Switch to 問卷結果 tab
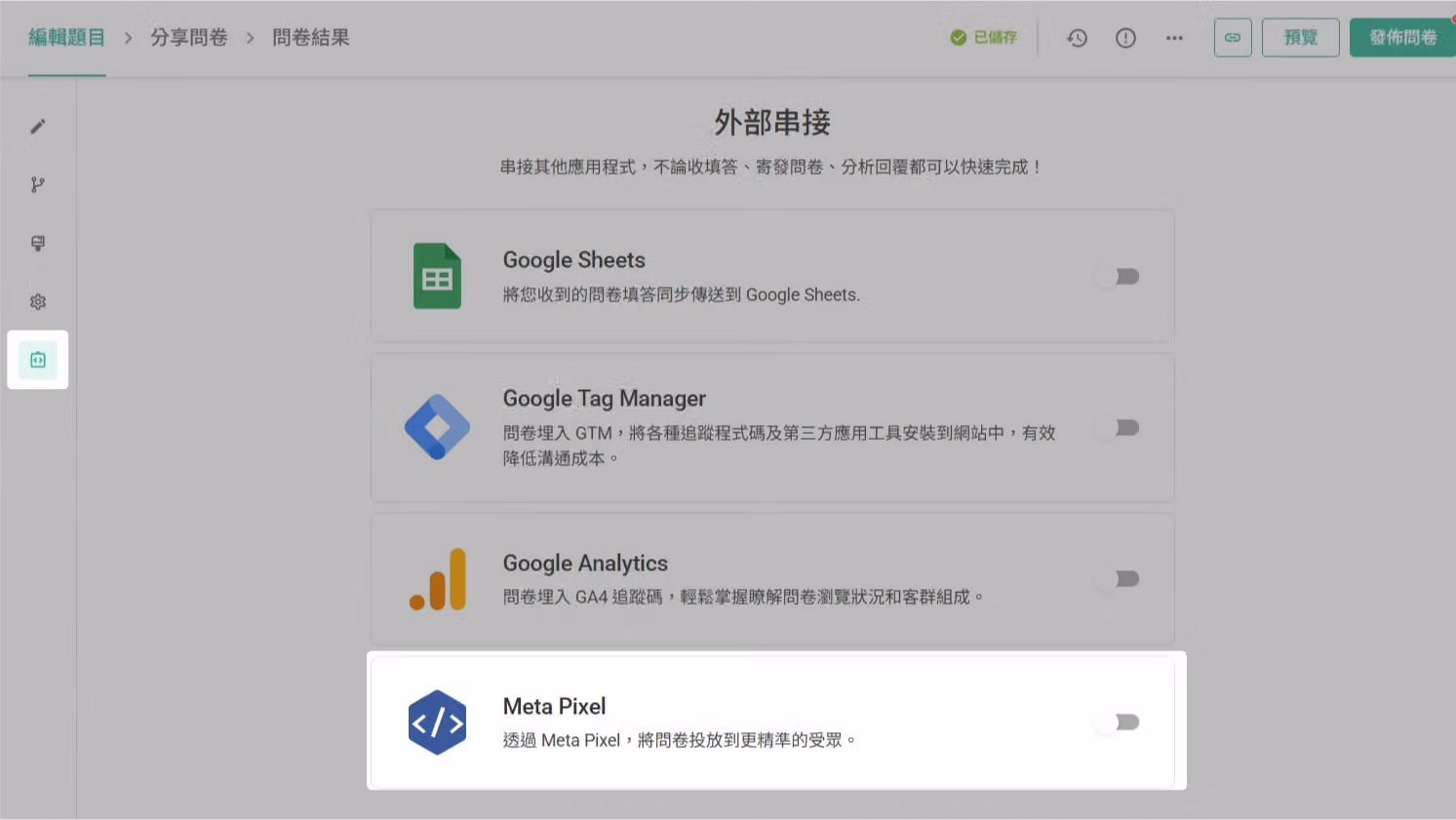1456x820 pixels. (311, 37)
